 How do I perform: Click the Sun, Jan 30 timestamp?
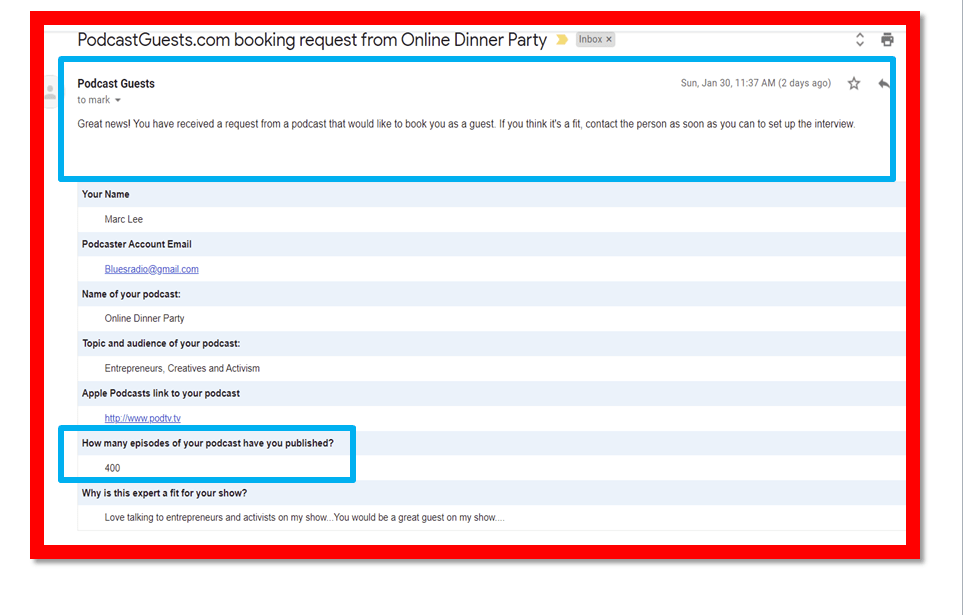(755, 84)
